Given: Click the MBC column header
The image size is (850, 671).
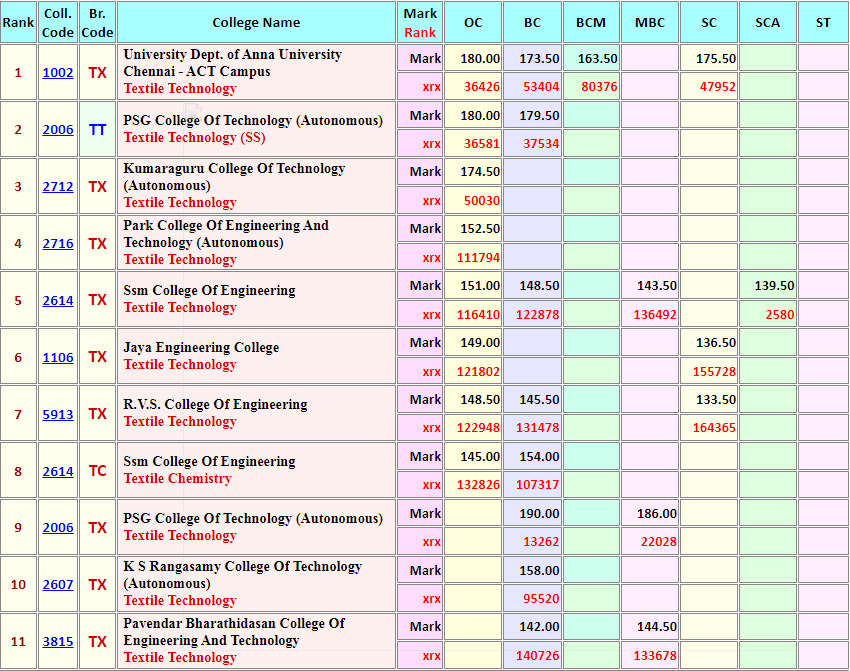Looking at the screenshot, I should pos(650,22).
